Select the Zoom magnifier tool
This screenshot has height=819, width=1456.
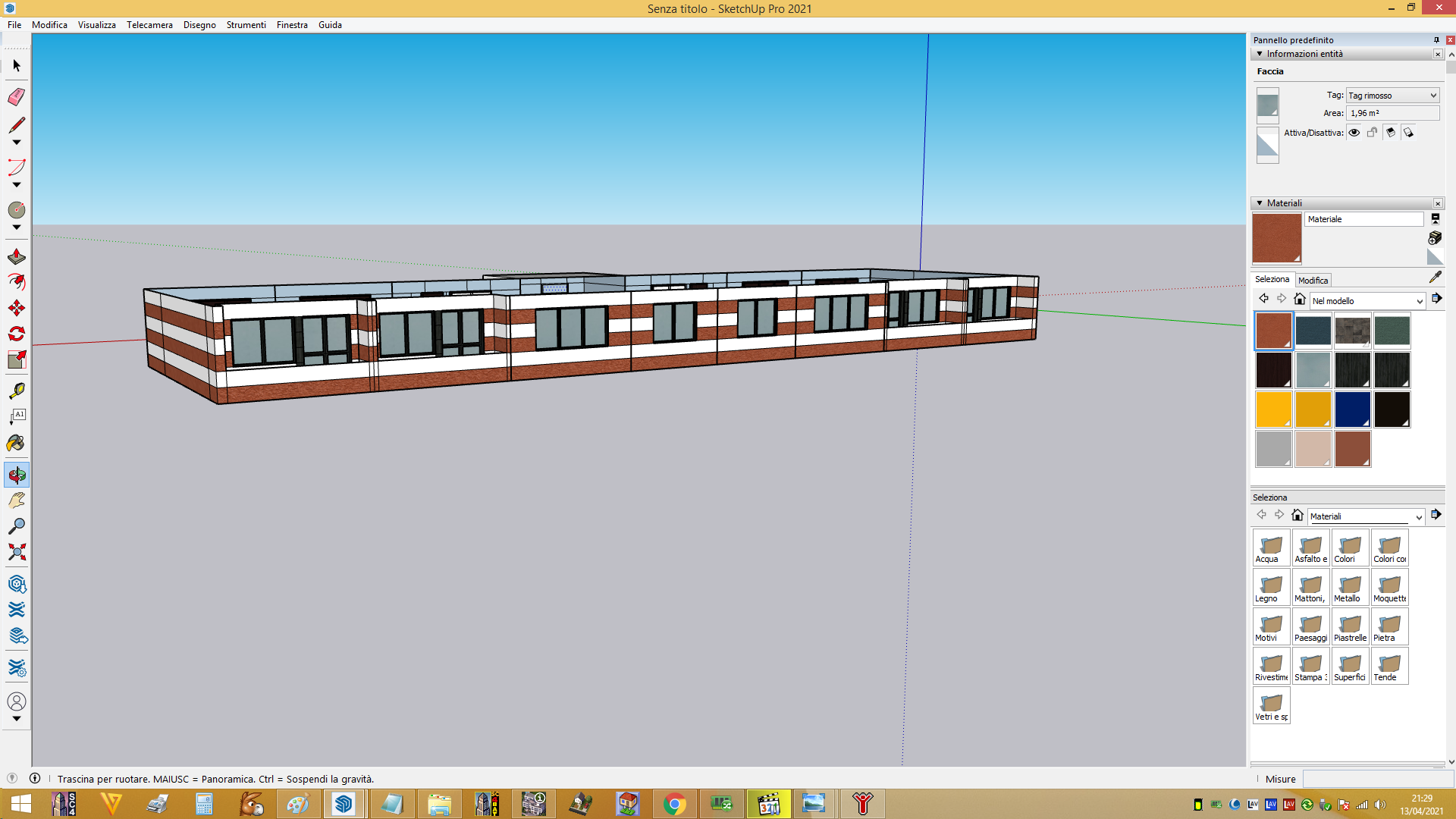point(17,526)
